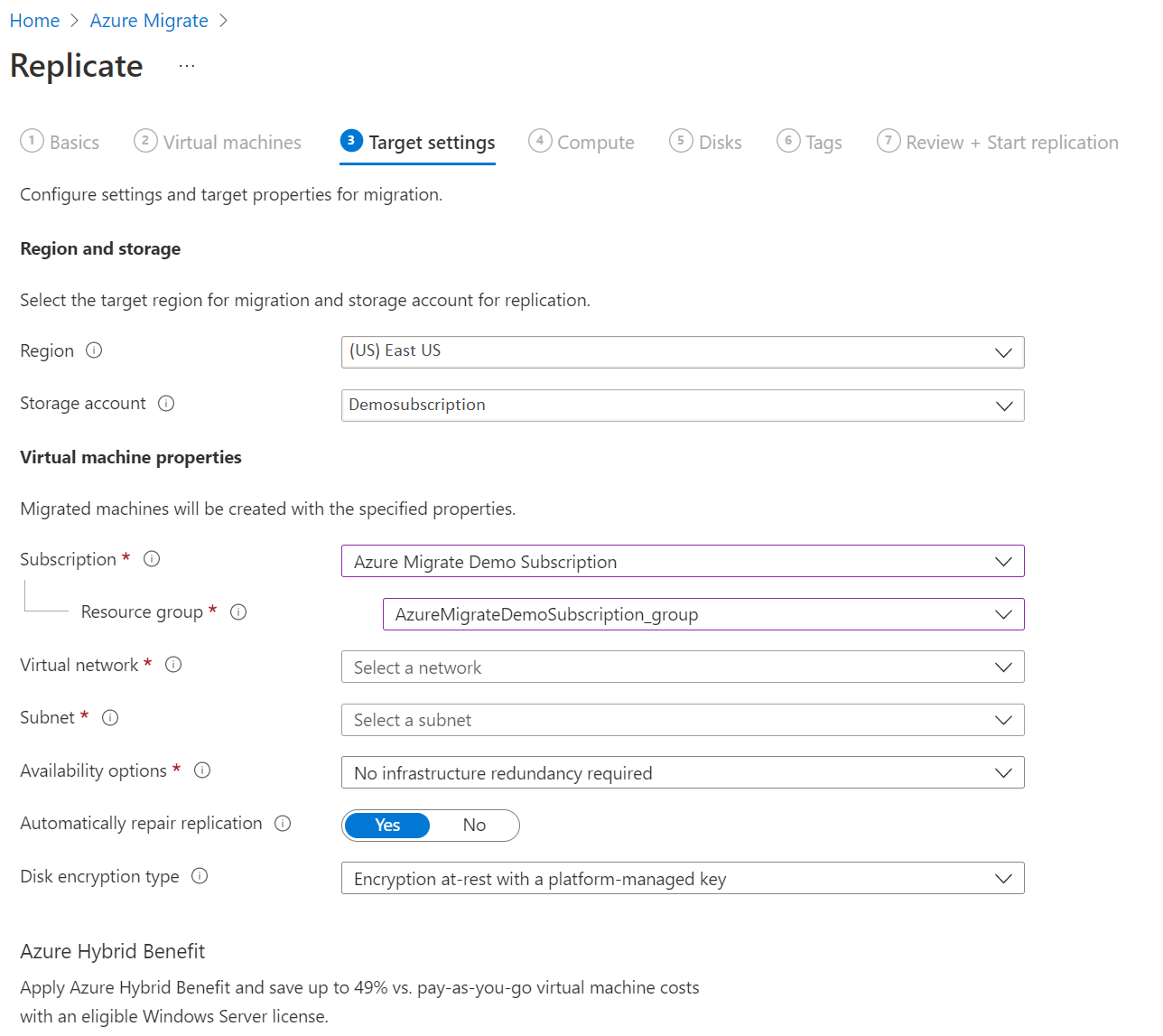Navigate to Home breadcrumb link

[x=34, y=21]
